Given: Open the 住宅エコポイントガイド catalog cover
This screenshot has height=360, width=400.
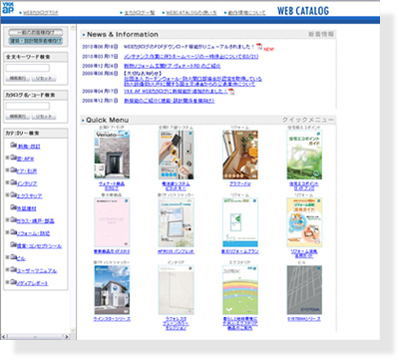Looking at the screenshot, I should point(304,155).
